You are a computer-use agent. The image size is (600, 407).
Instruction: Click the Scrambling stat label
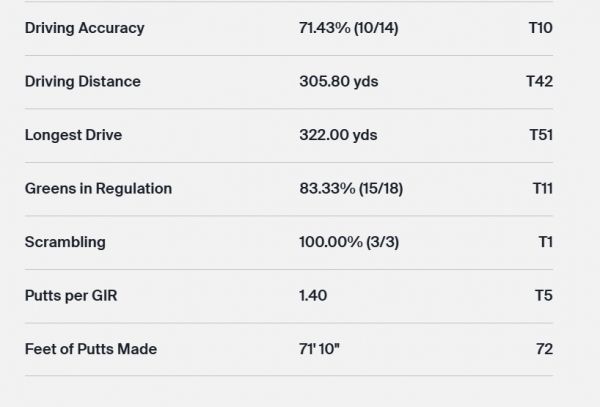65,242
